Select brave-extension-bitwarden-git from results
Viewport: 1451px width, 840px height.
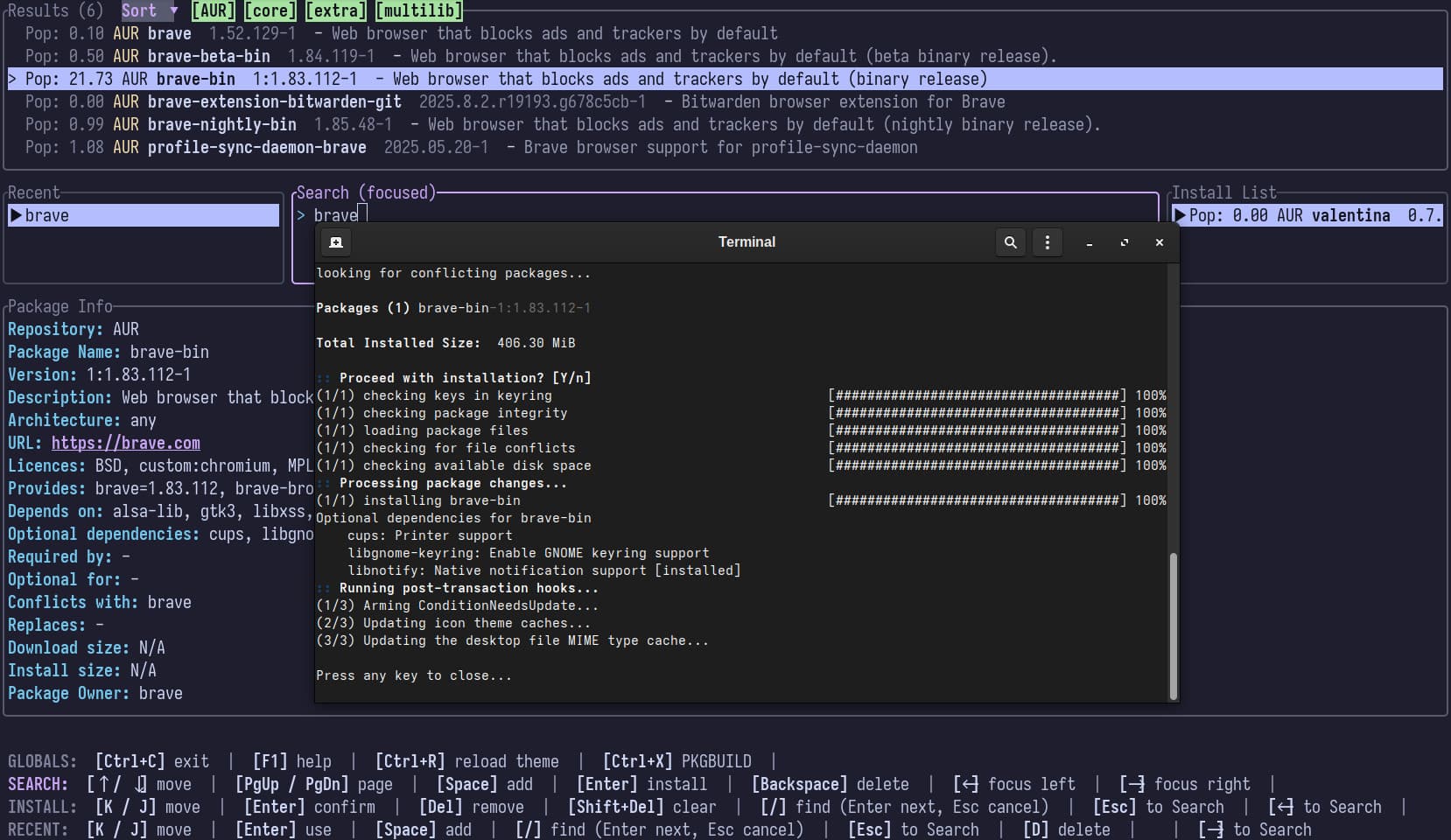tap(274, 101)
